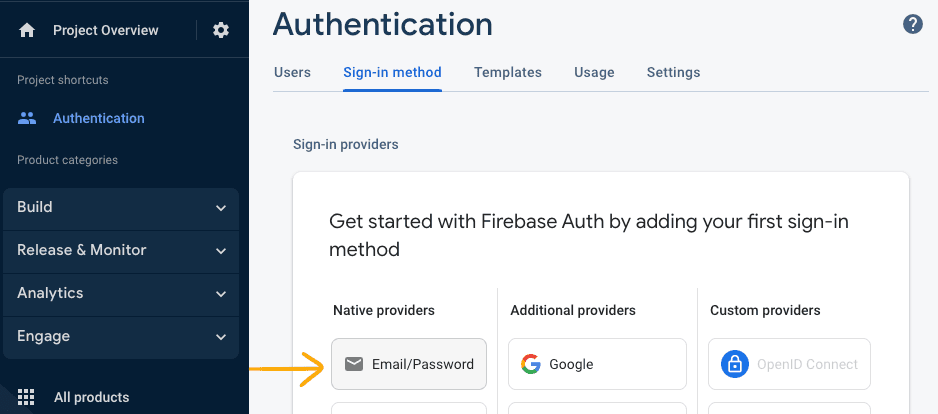Expand the Build category
Image resolution: width=938 pixels, height=414 pixels.
click(121, 208)
